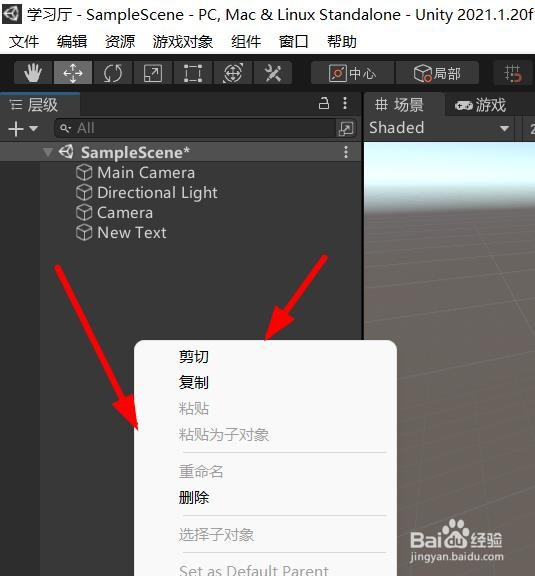Open the custom editor tools
Viewport: 535px width, 576px height.
coord(273,73)
